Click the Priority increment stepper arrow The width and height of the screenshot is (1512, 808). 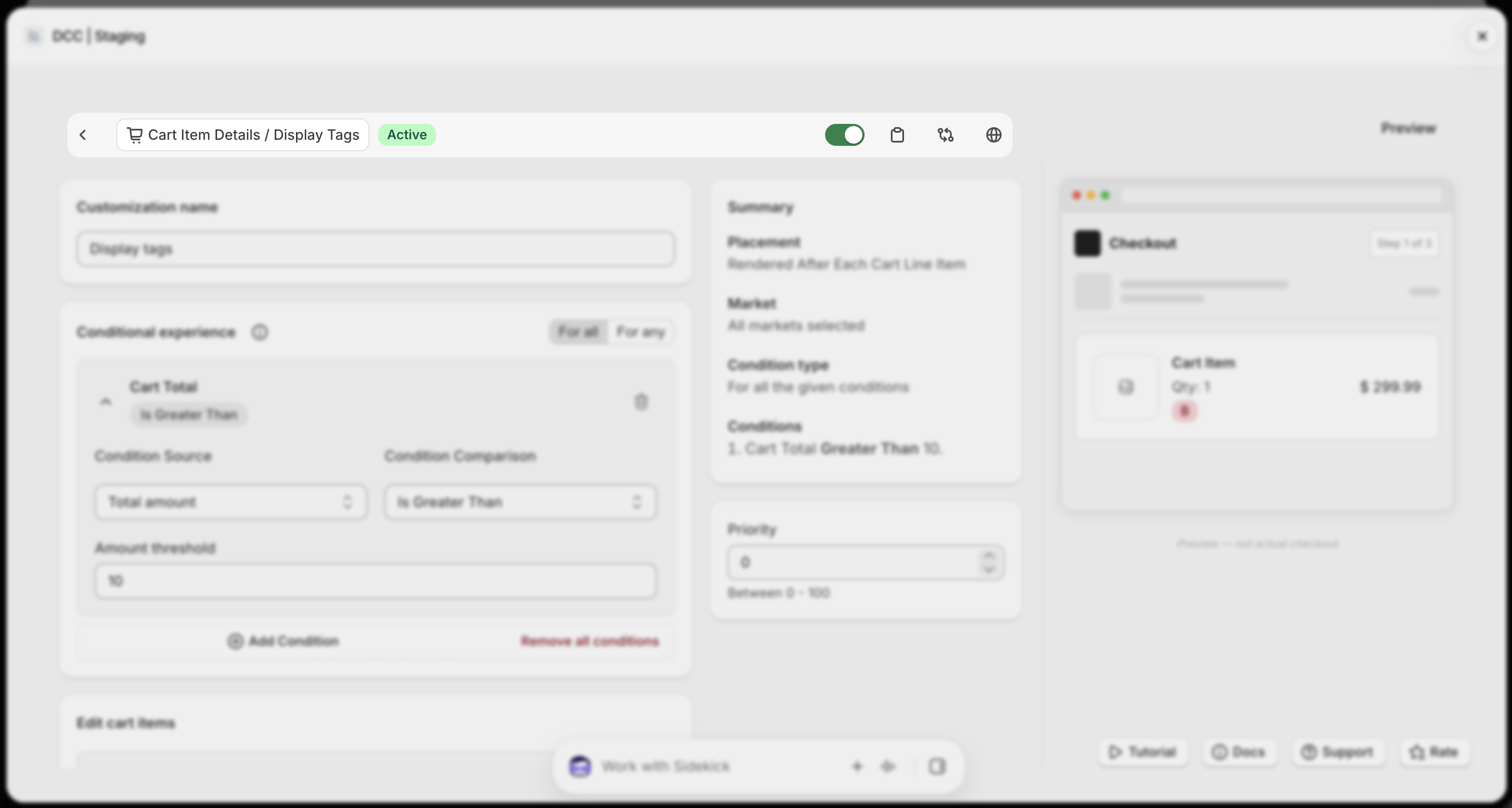pos(988,555)
